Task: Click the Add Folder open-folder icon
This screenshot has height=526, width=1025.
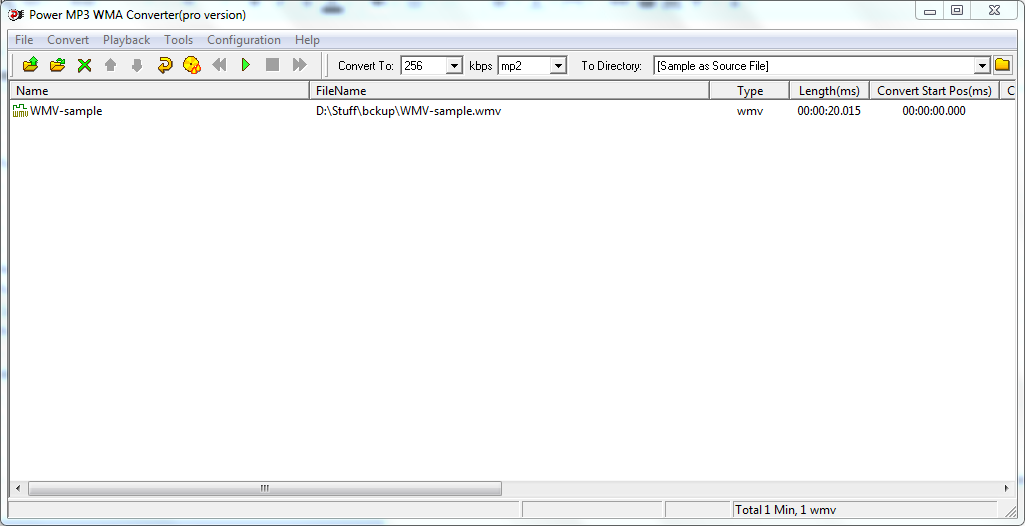Action: [58, 65]
